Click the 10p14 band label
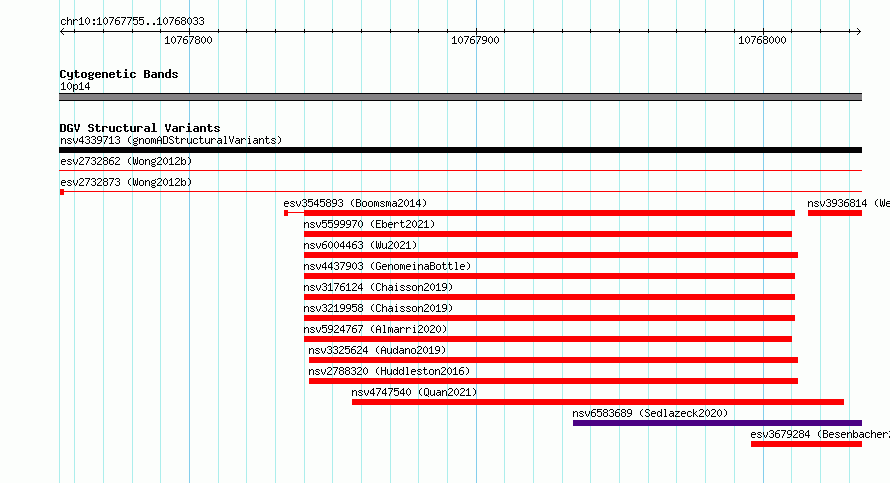The width and height of the screenshot is (890, 483). 75,86
